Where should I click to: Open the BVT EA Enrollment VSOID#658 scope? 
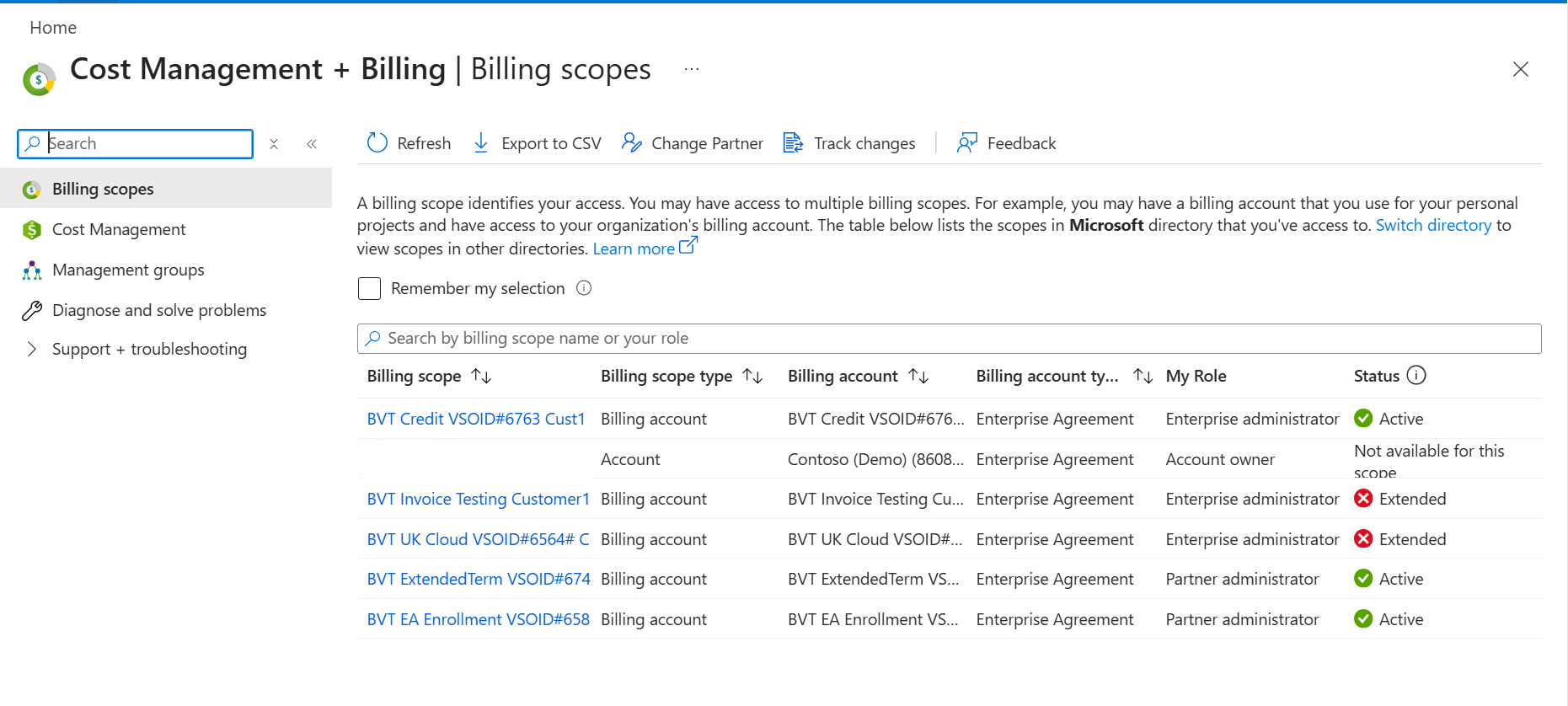coord(479,619)
